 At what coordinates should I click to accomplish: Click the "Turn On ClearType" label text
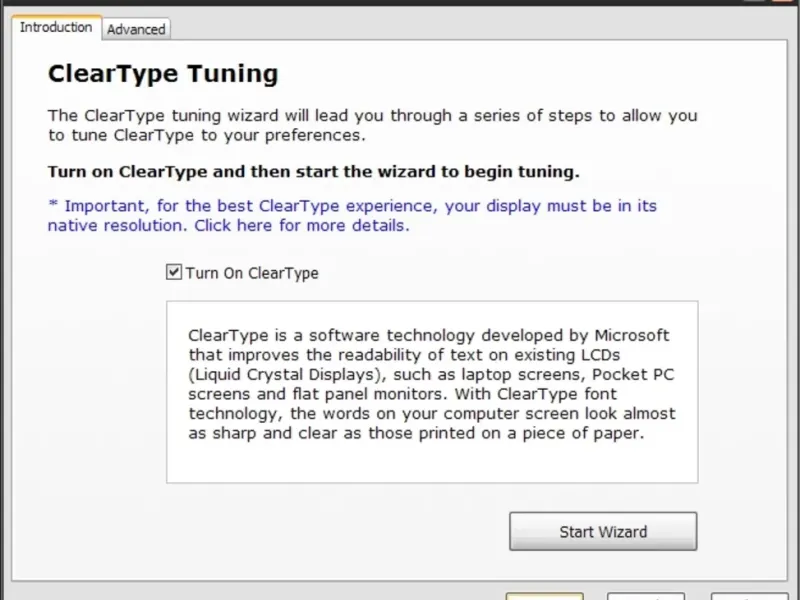point(252,273)
